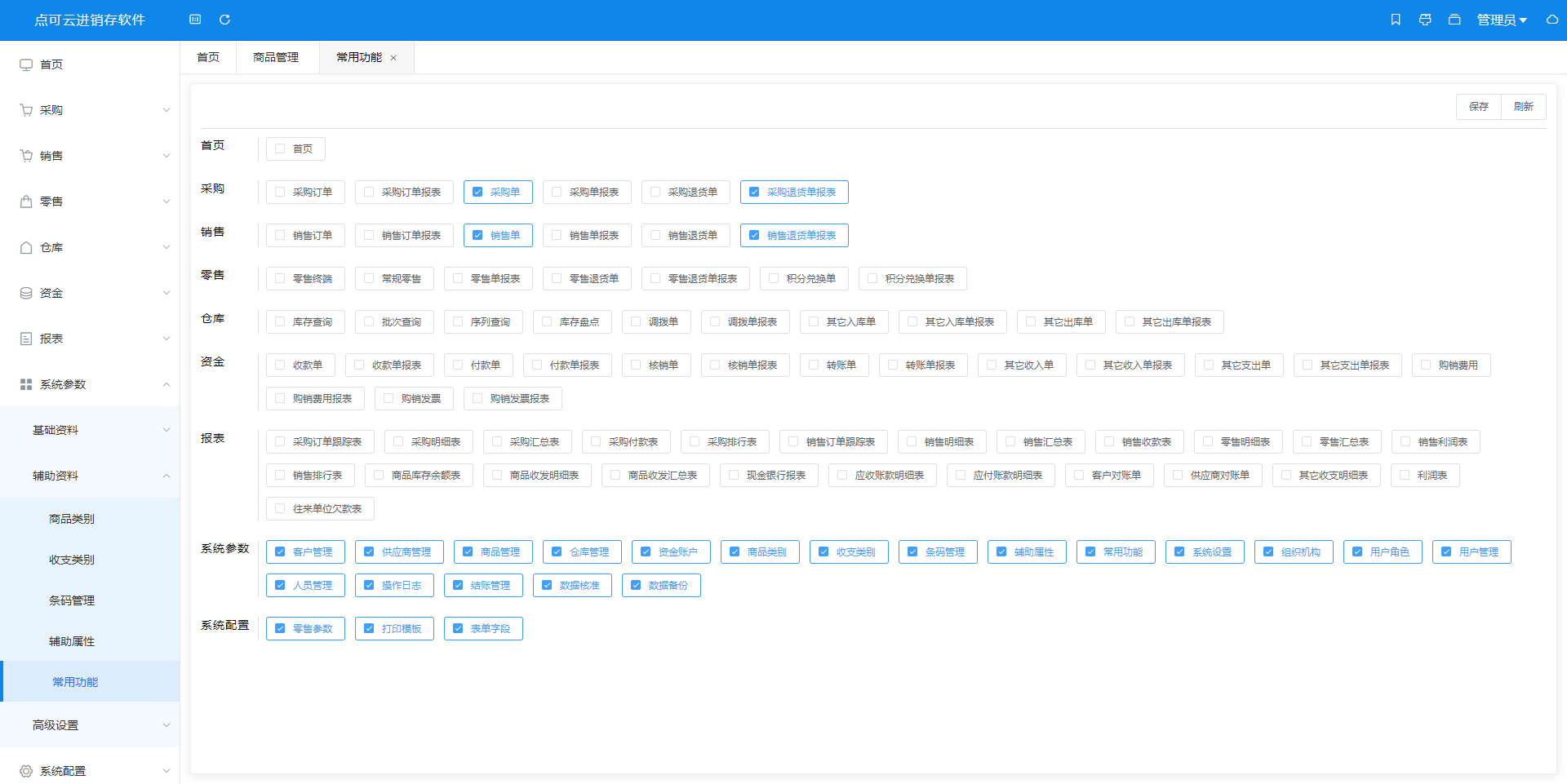Uncheck the 销售单 option

click(x=498, y=235)
